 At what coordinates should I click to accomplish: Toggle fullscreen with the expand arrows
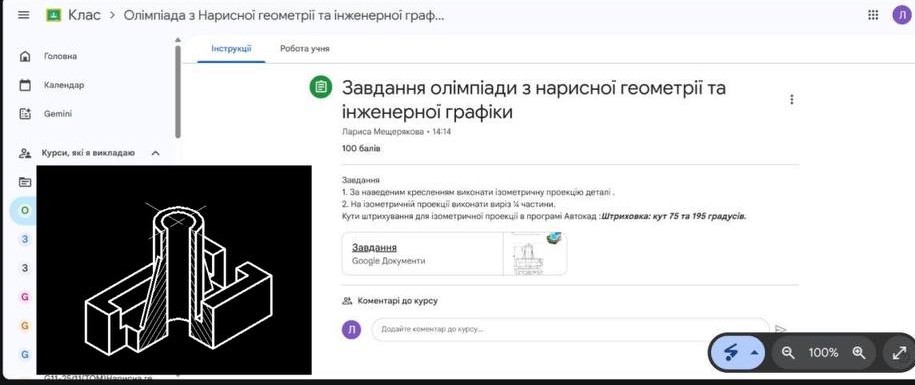[899, 352]
